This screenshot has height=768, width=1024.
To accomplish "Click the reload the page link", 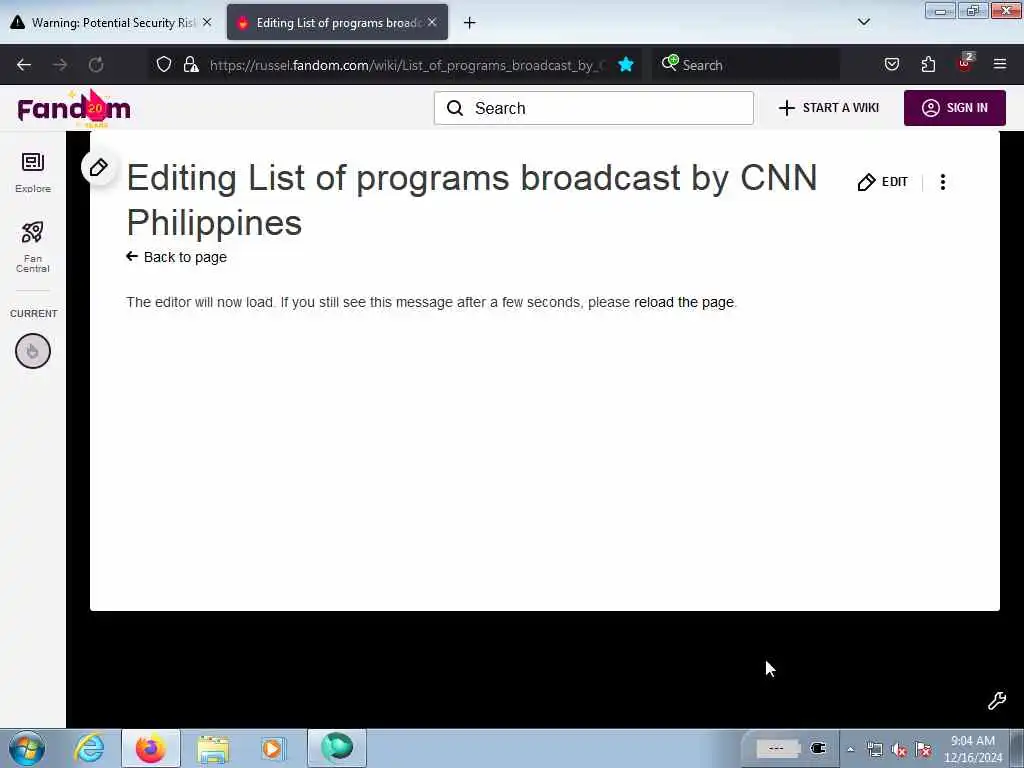I will [684, 302].
